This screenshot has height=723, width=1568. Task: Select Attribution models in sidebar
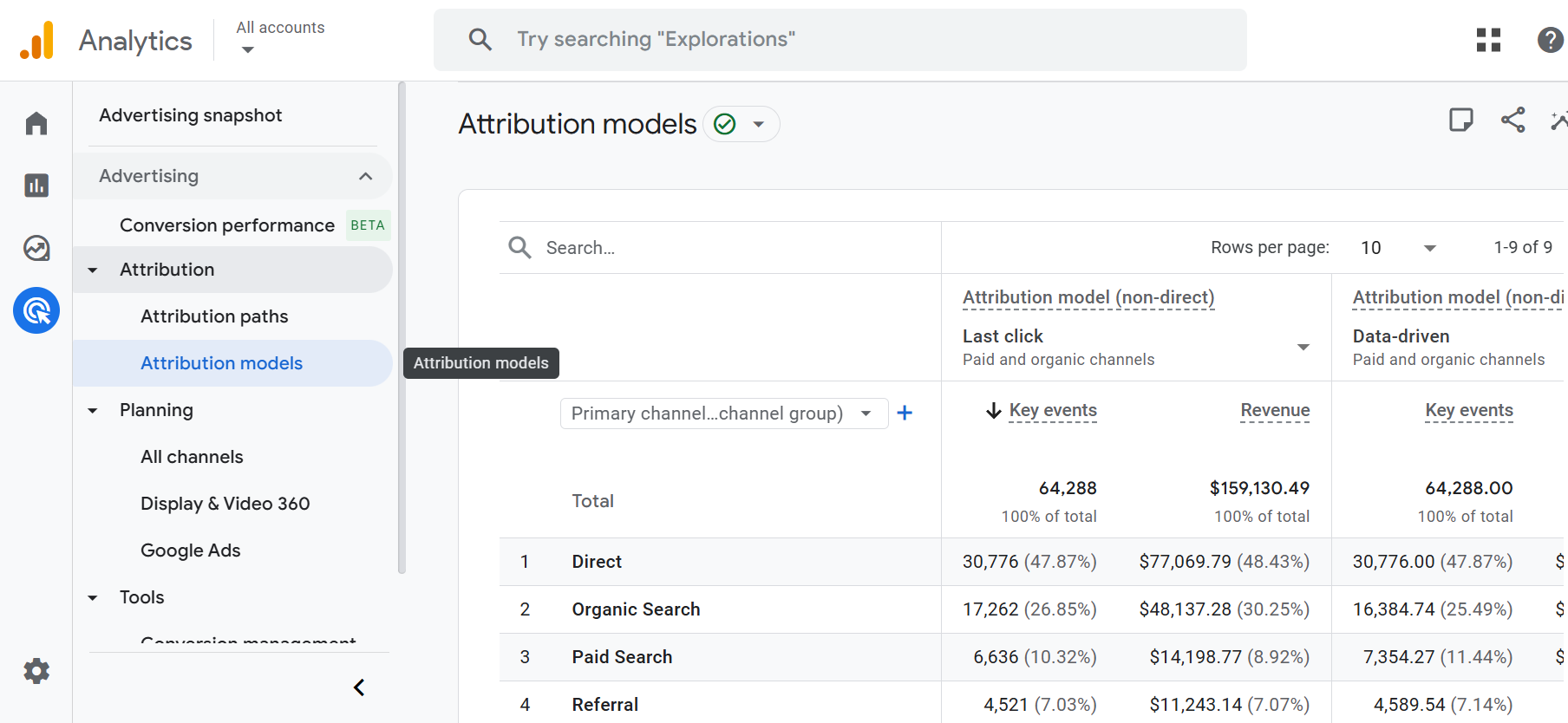click(232, 363)
